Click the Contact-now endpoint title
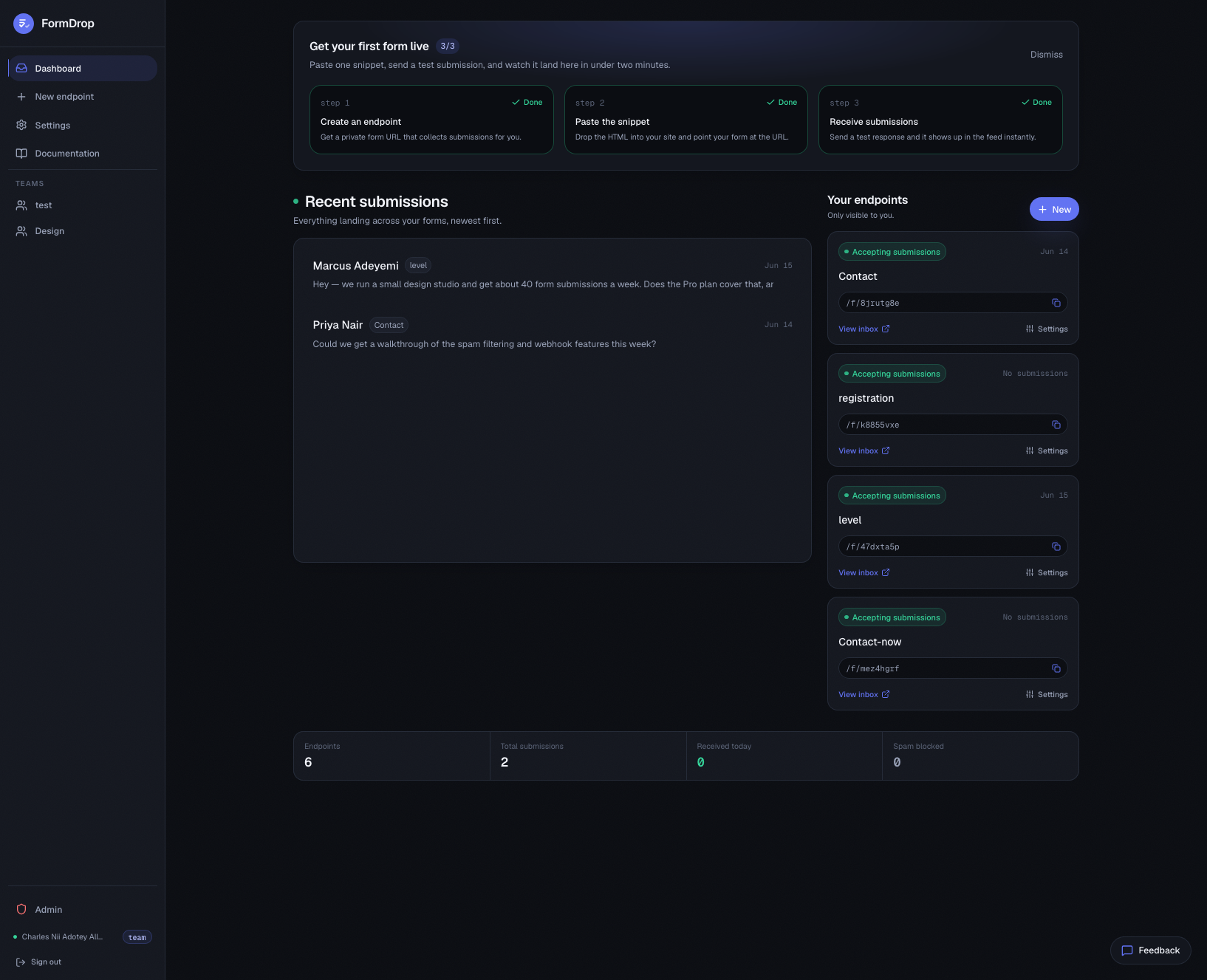The width and height of the screenshot is (1207, 980). pos(869,643)
